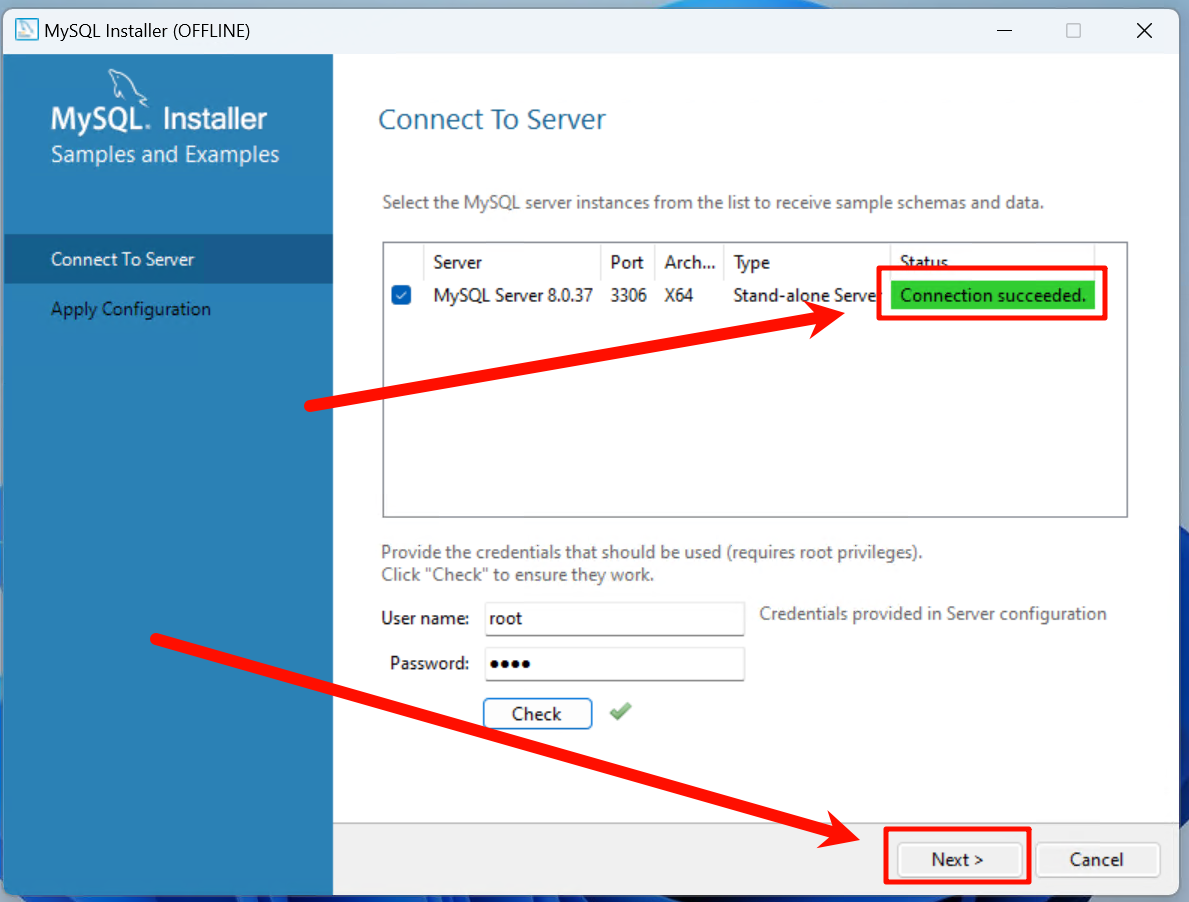
Task: Click 'Credentials provided in Server configuration' note
Action: tap(933, 613)
